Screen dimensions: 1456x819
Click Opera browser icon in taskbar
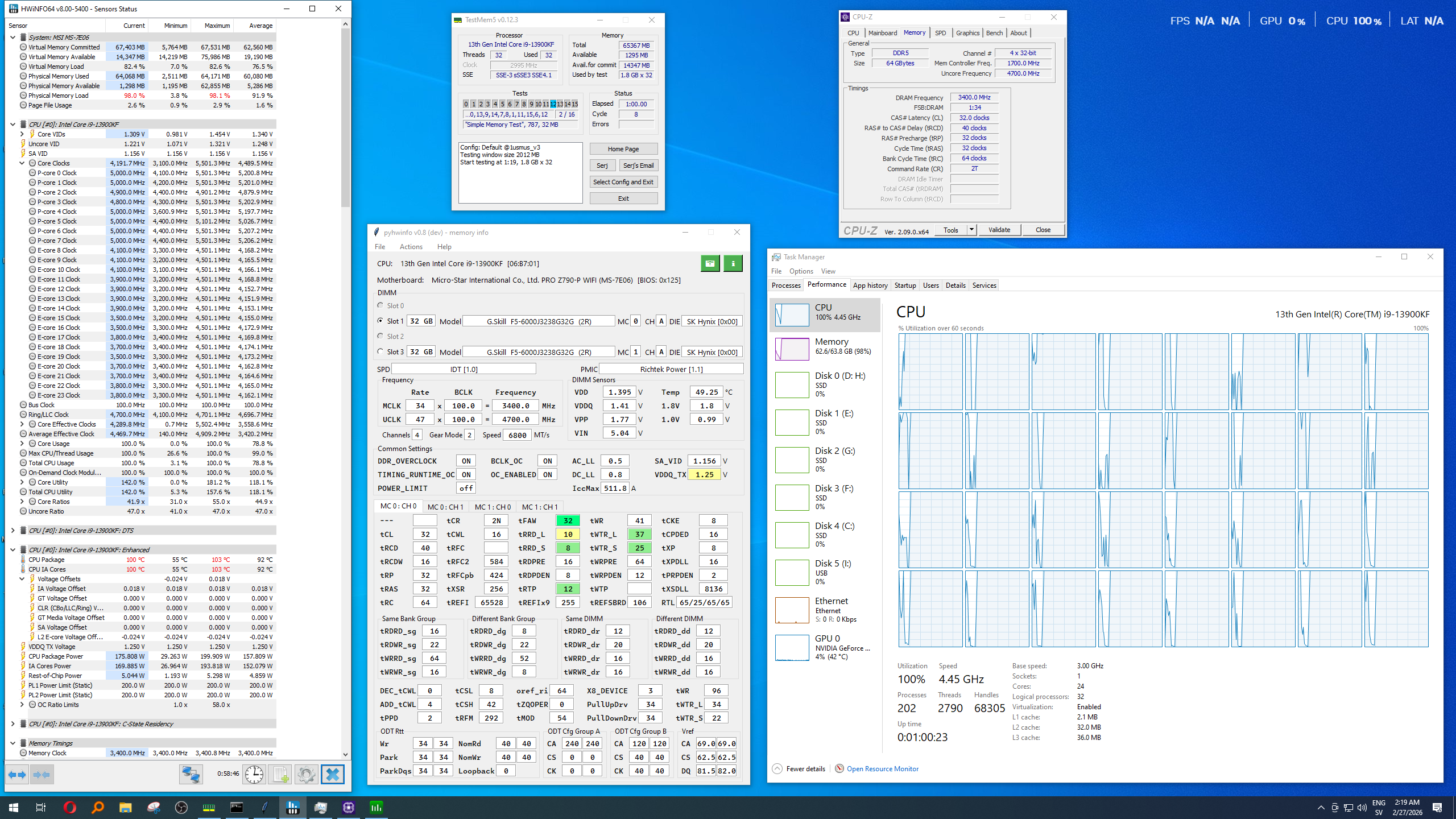70,807
